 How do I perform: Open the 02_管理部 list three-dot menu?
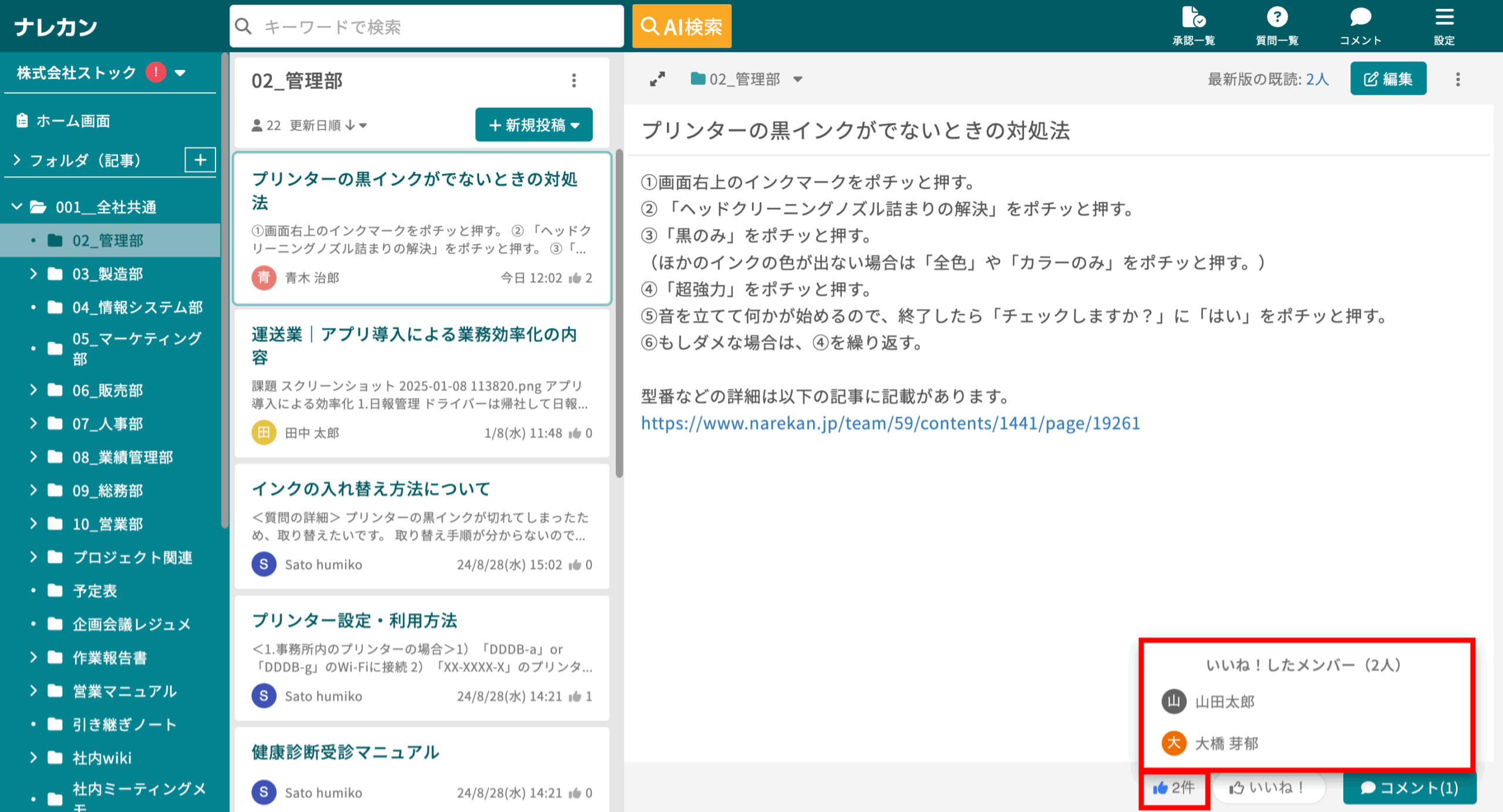pyautogui.click(x=574, y=80)
